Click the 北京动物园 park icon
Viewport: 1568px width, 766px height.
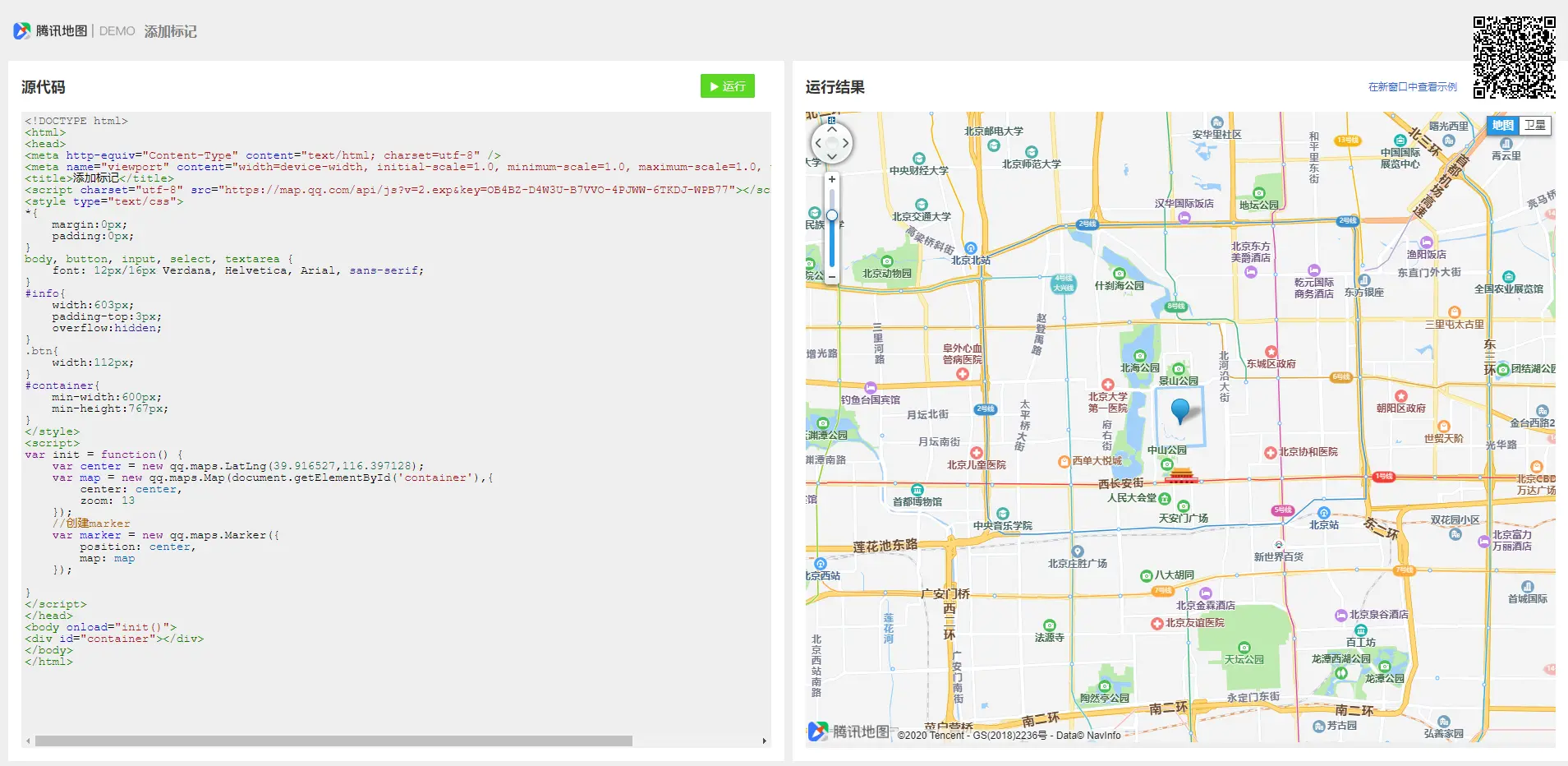(887, 261)
